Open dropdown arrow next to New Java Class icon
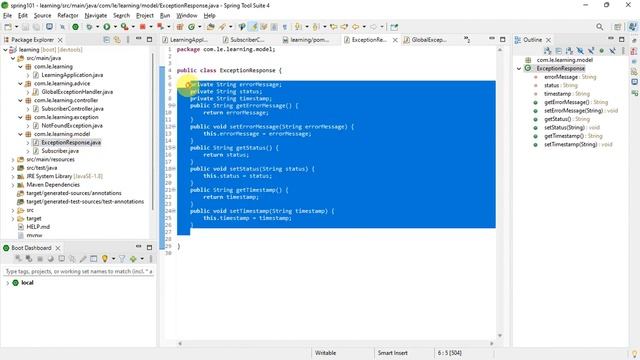The height and width of the screenshot is (360, 640). (200, 27)
